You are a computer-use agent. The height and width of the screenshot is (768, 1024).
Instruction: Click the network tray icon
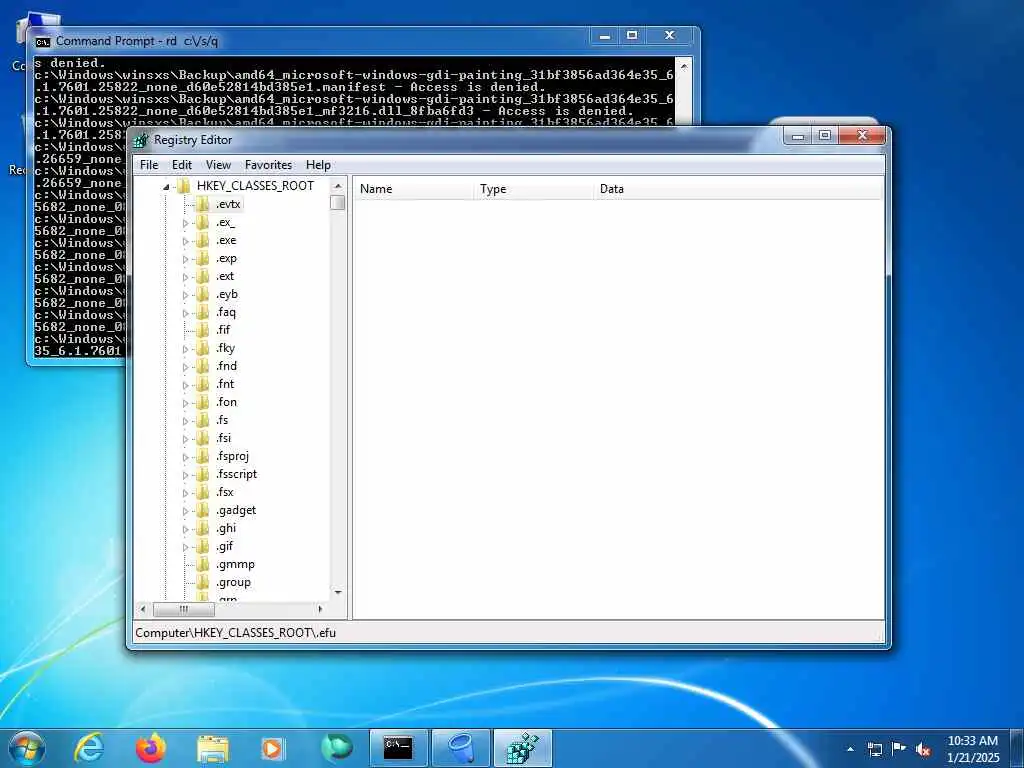[874, 749]
